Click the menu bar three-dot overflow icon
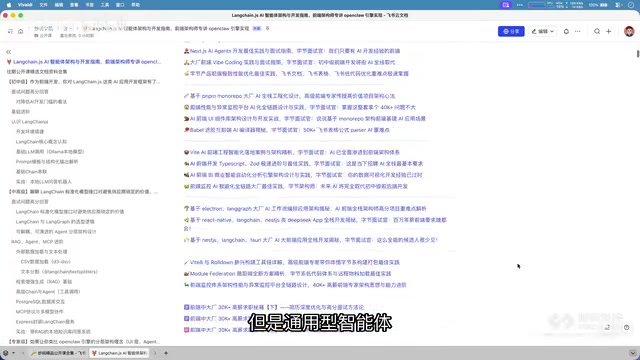This screenshot has width=640, height=360. pyautogui.click(x=520, y=5)
